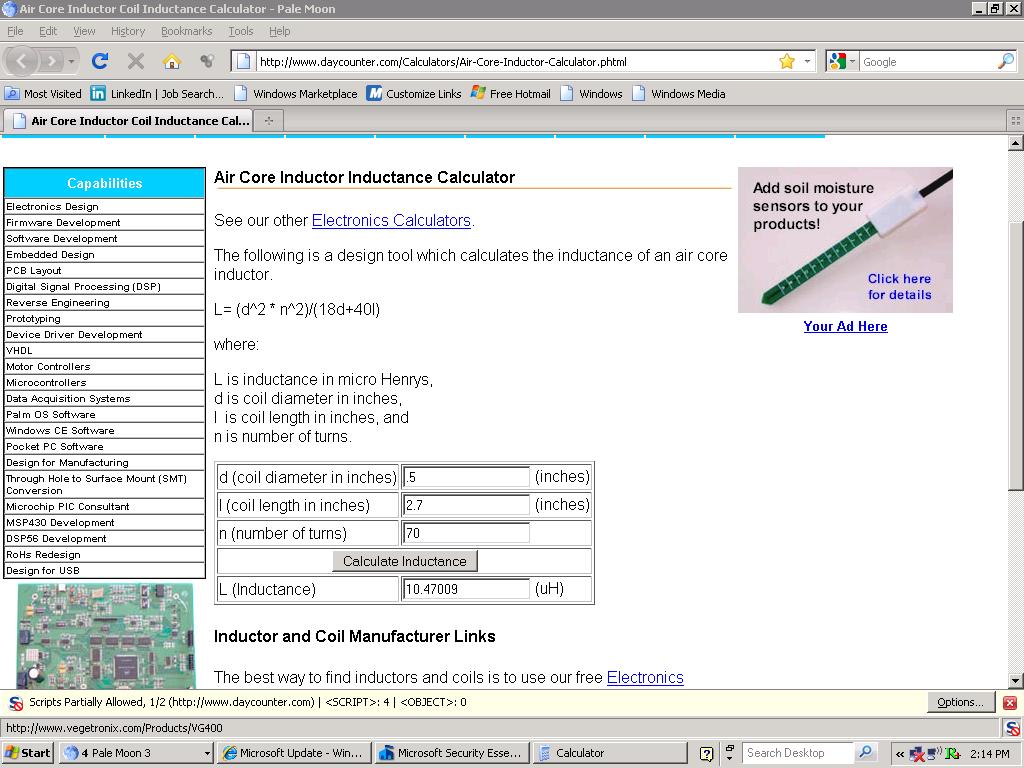This screenshot has height=768, width=1024.
Task: Open the Tools menu
Action: point(241,31)
